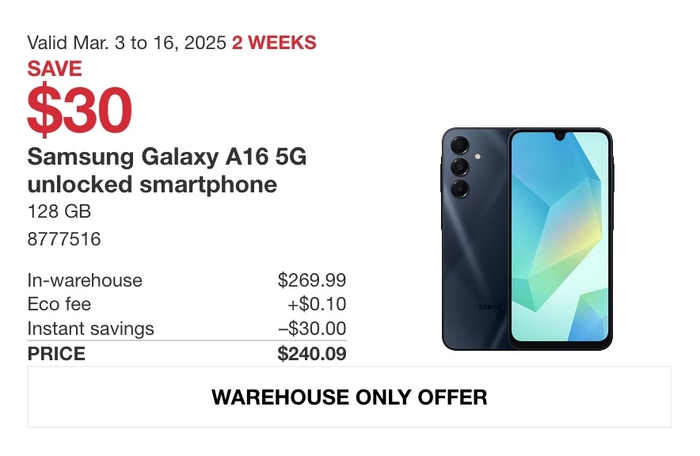The width and height of the screenshot is (700, 456).
Task: Click the WAREHOUSE ONLY OFFER banner
Action: pos(350,397)
